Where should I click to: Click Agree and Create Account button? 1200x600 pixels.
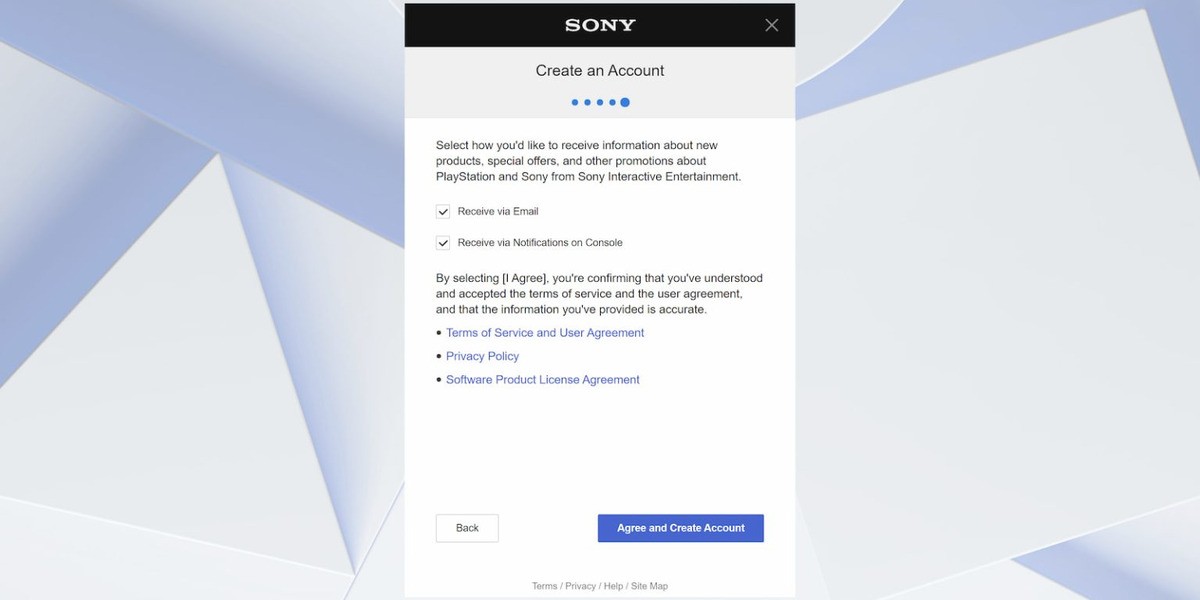pyautogui.click(x=681, y=528)
